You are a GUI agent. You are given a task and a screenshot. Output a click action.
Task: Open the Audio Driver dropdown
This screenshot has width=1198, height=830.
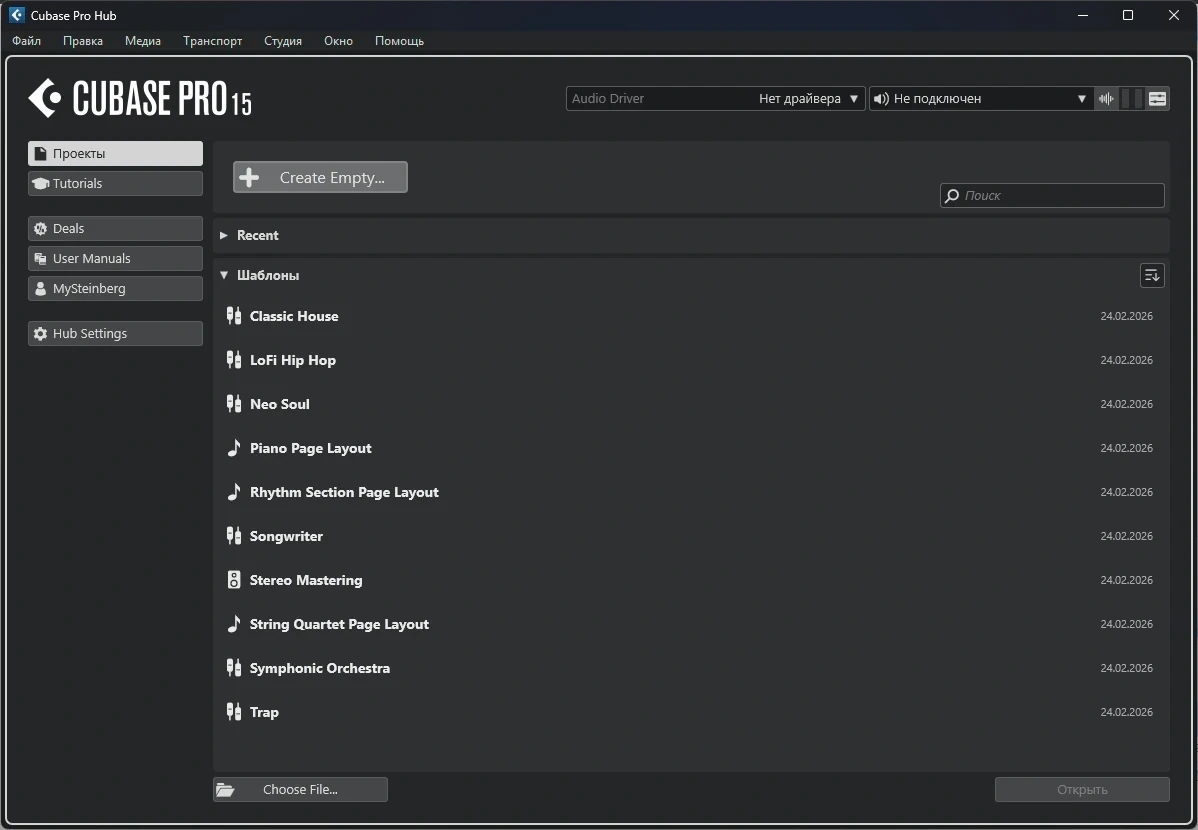(716, 99)
